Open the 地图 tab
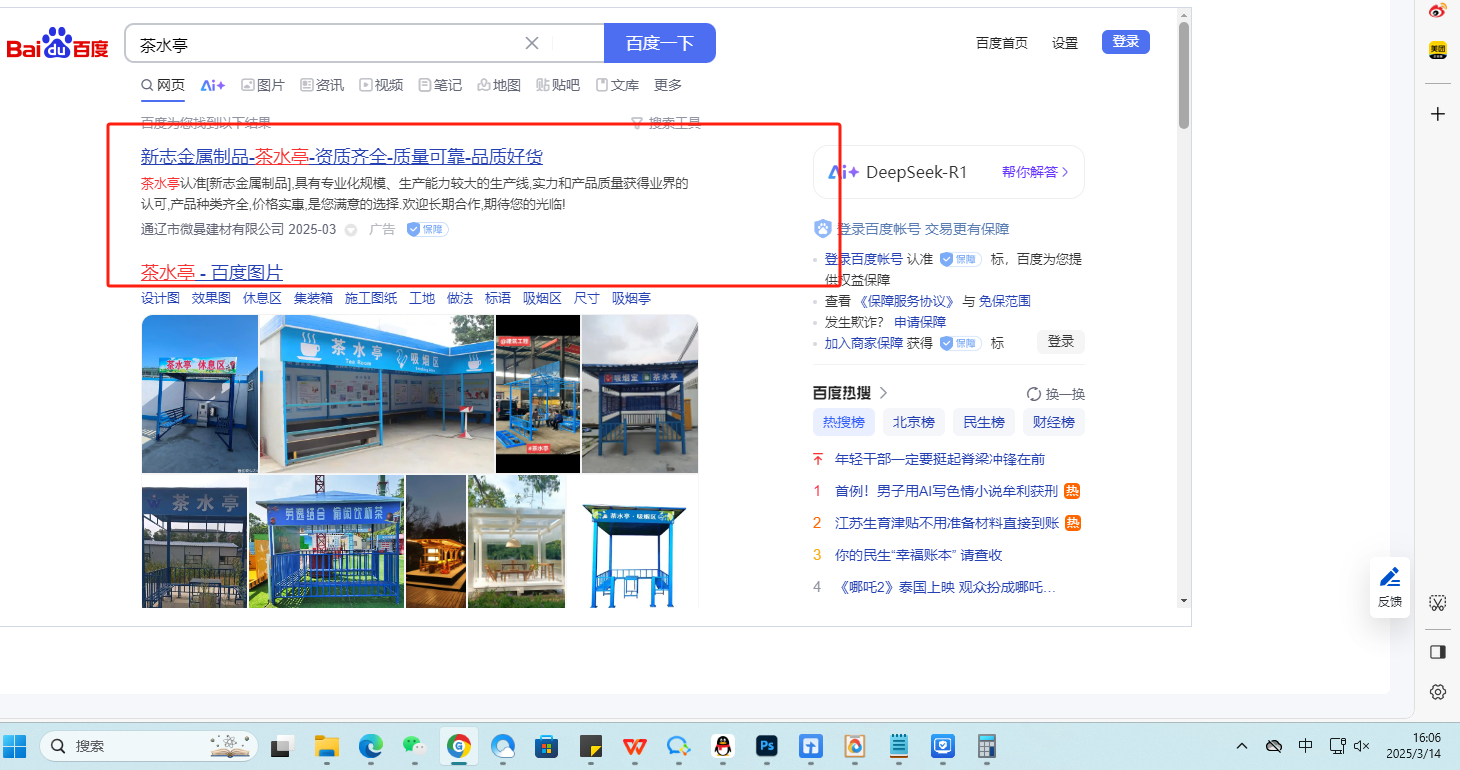The width and height of the screenshot is (1460, 770). point(499,85)
